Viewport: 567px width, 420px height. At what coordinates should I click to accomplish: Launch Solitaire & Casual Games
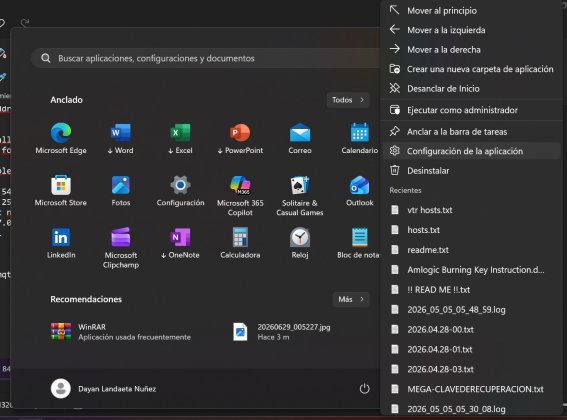click(300, 195)
